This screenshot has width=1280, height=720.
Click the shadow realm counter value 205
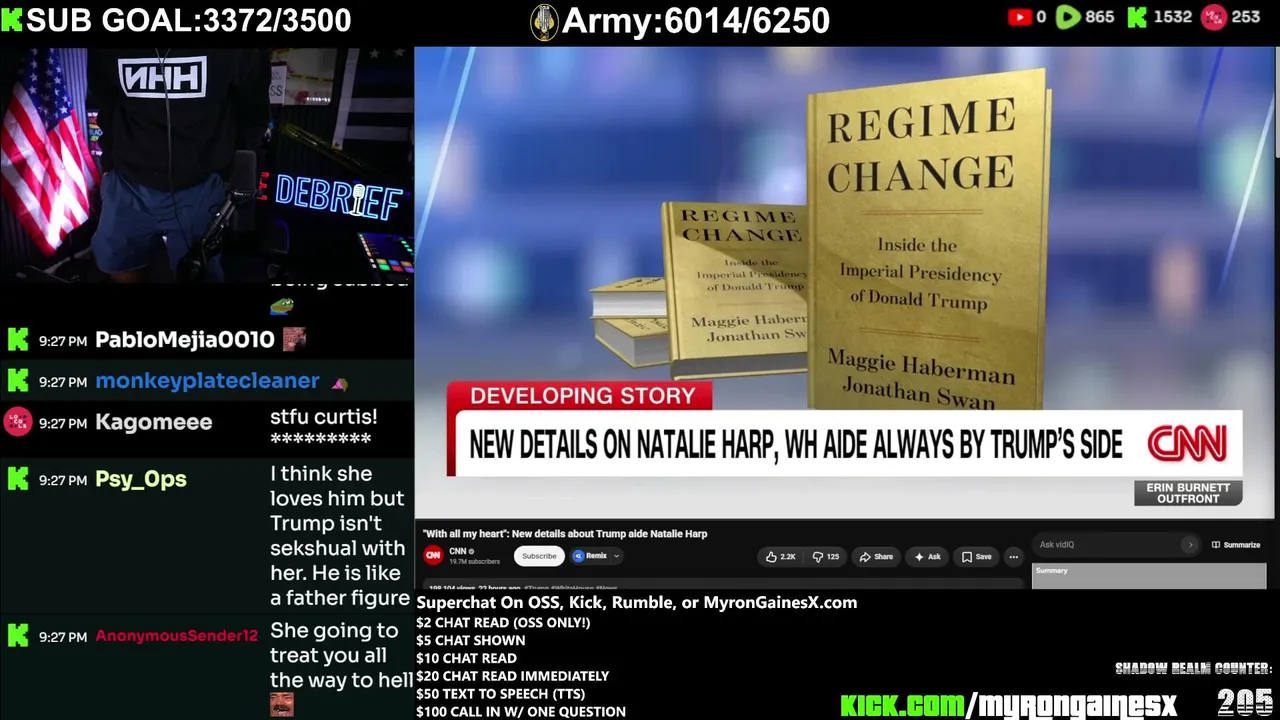point(1244,702)
